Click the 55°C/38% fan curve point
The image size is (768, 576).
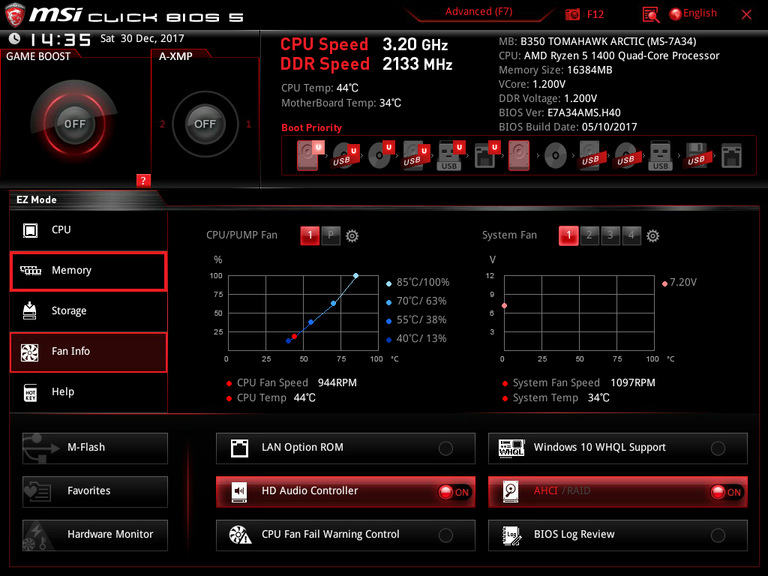(311, 322)
